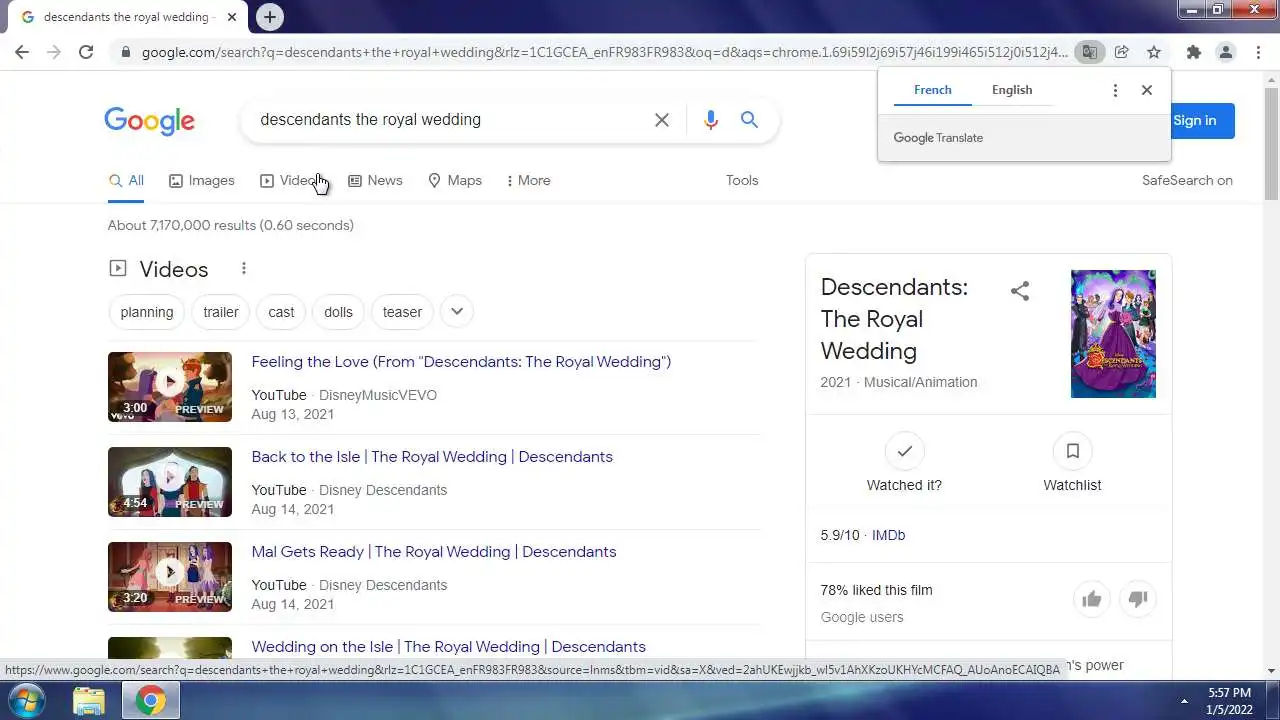Screen dimensions: 1280x720
Task: Open the More search categories dropdown
Action: 528,181
